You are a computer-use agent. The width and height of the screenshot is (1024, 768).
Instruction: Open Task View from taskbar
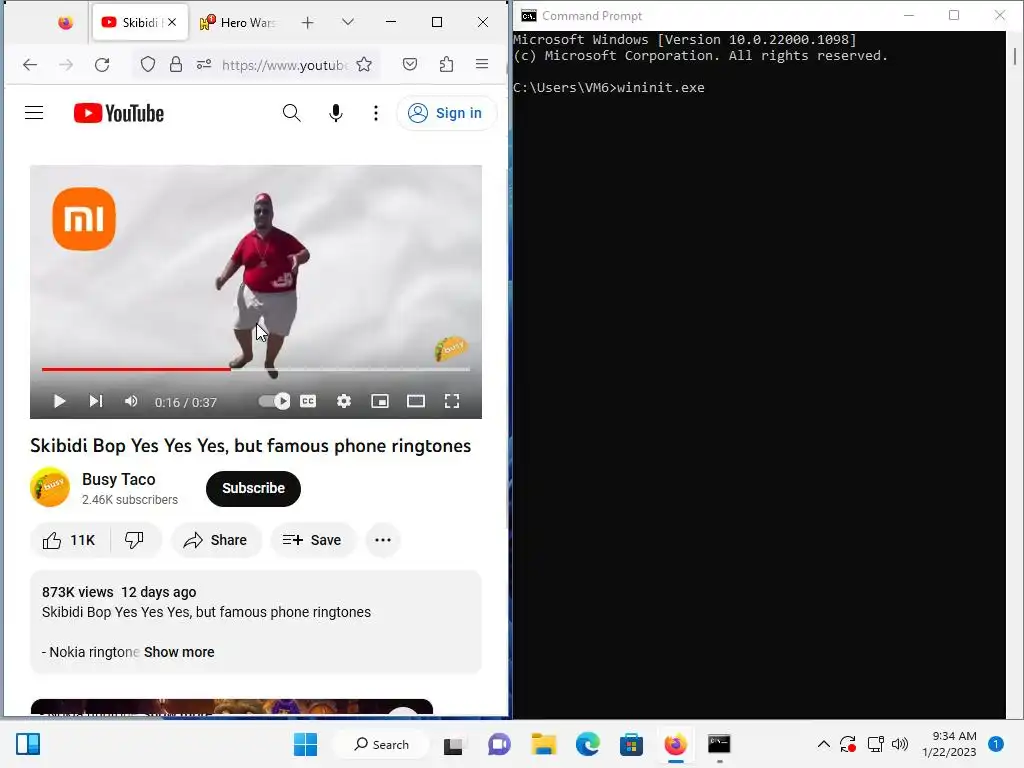454,745
